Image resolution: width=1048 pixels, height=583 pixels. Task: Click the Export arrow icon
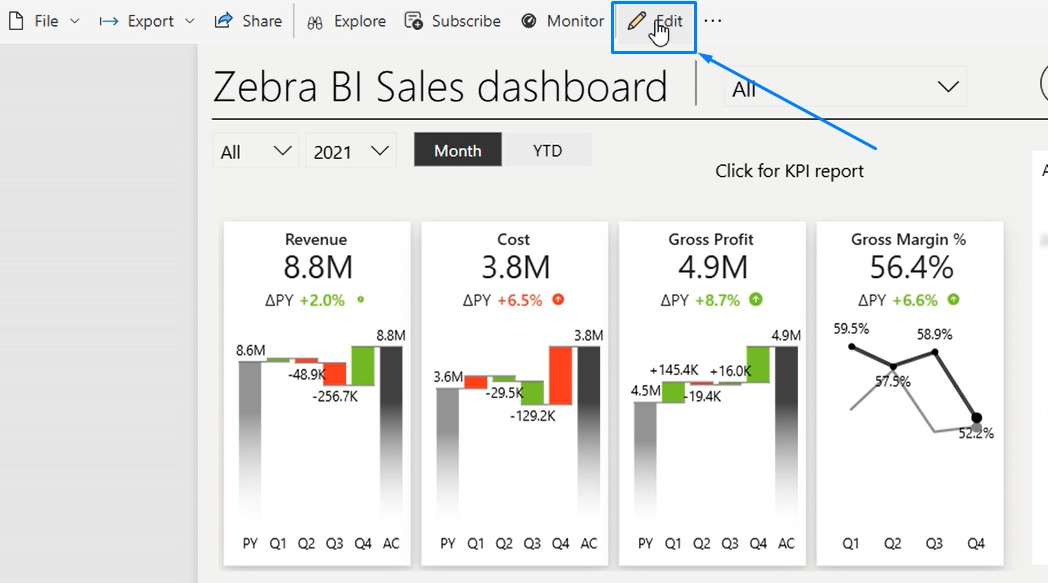pos(109,21)
